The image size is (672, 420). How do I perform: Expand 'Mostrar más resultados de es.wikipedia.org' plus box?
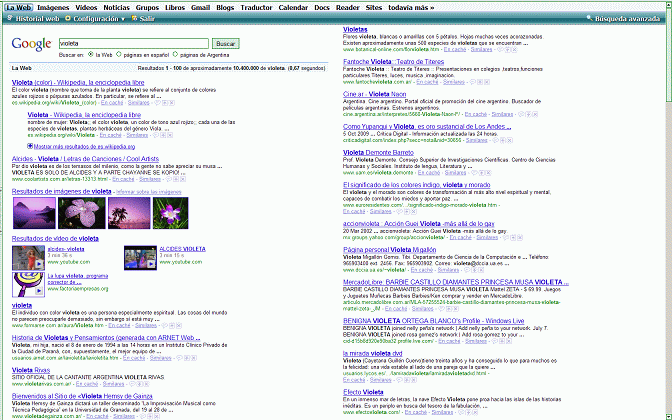point(30,146)
